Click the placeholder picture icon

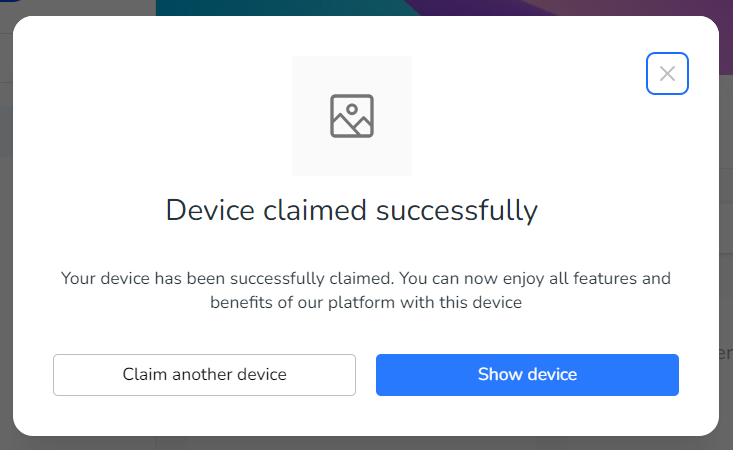352,116
